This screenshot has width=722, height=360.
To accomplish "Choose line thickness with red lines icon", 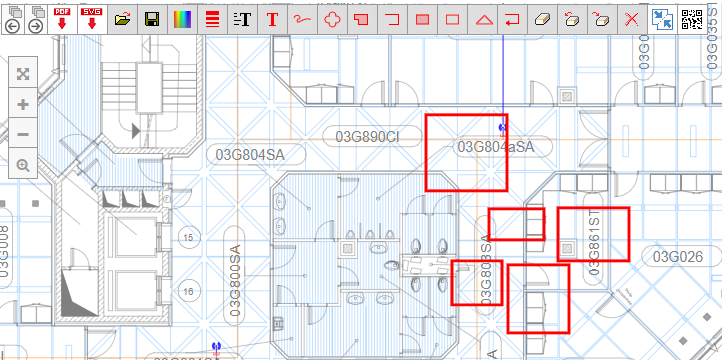I will coord(212,19).
